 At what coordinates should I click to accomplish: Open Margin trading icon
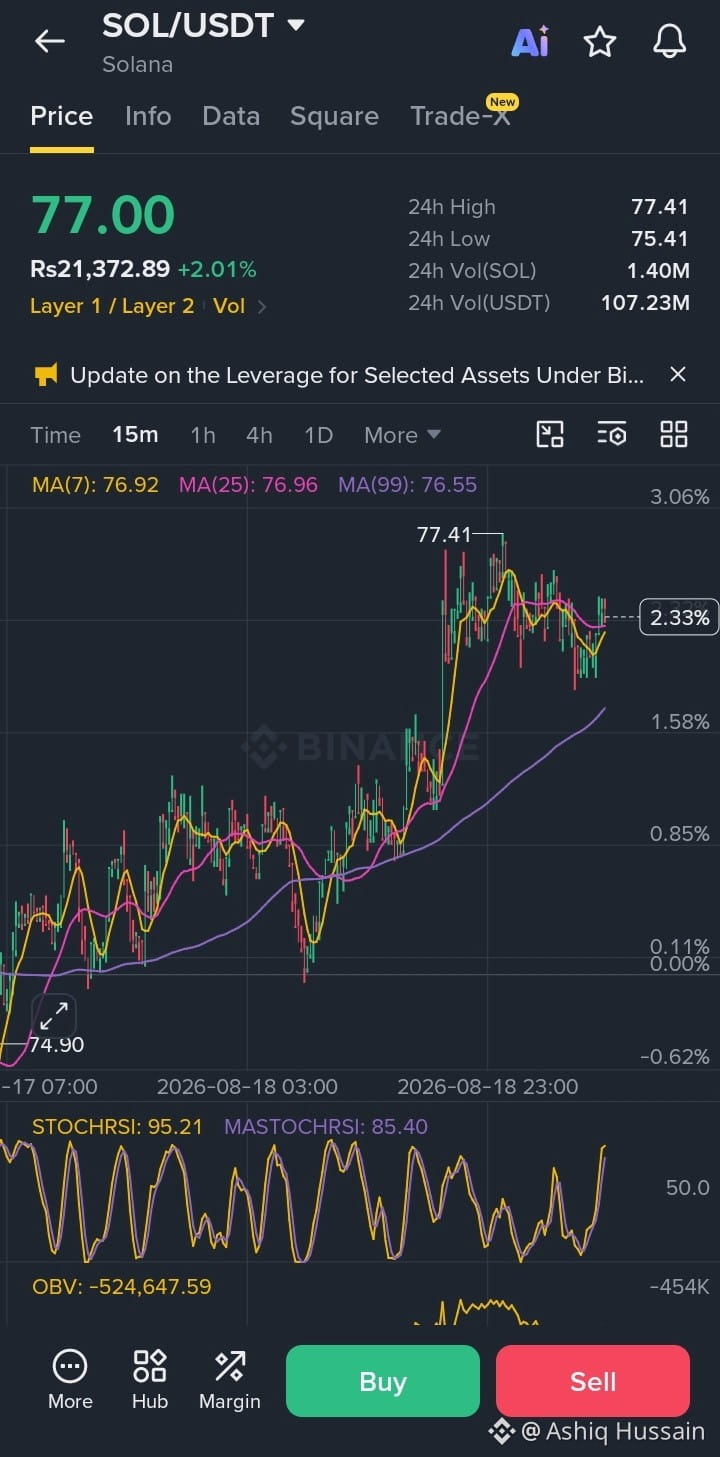click(x=230, y=1379)
